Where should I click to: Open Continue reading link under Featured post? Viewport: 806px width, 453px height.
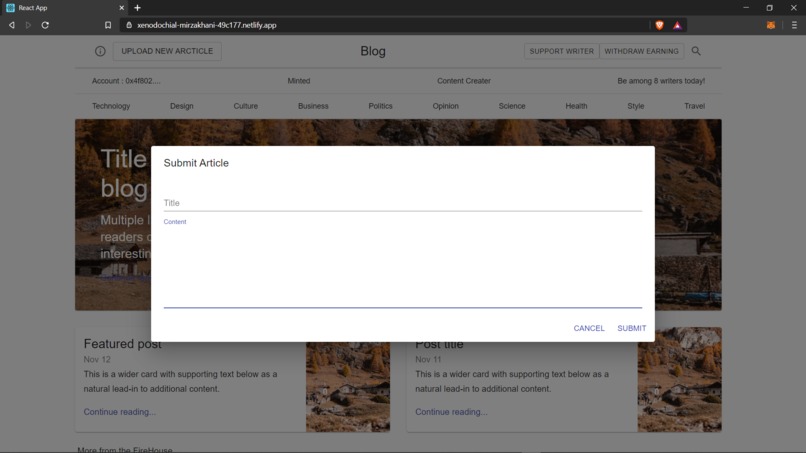tap(120, 412)
